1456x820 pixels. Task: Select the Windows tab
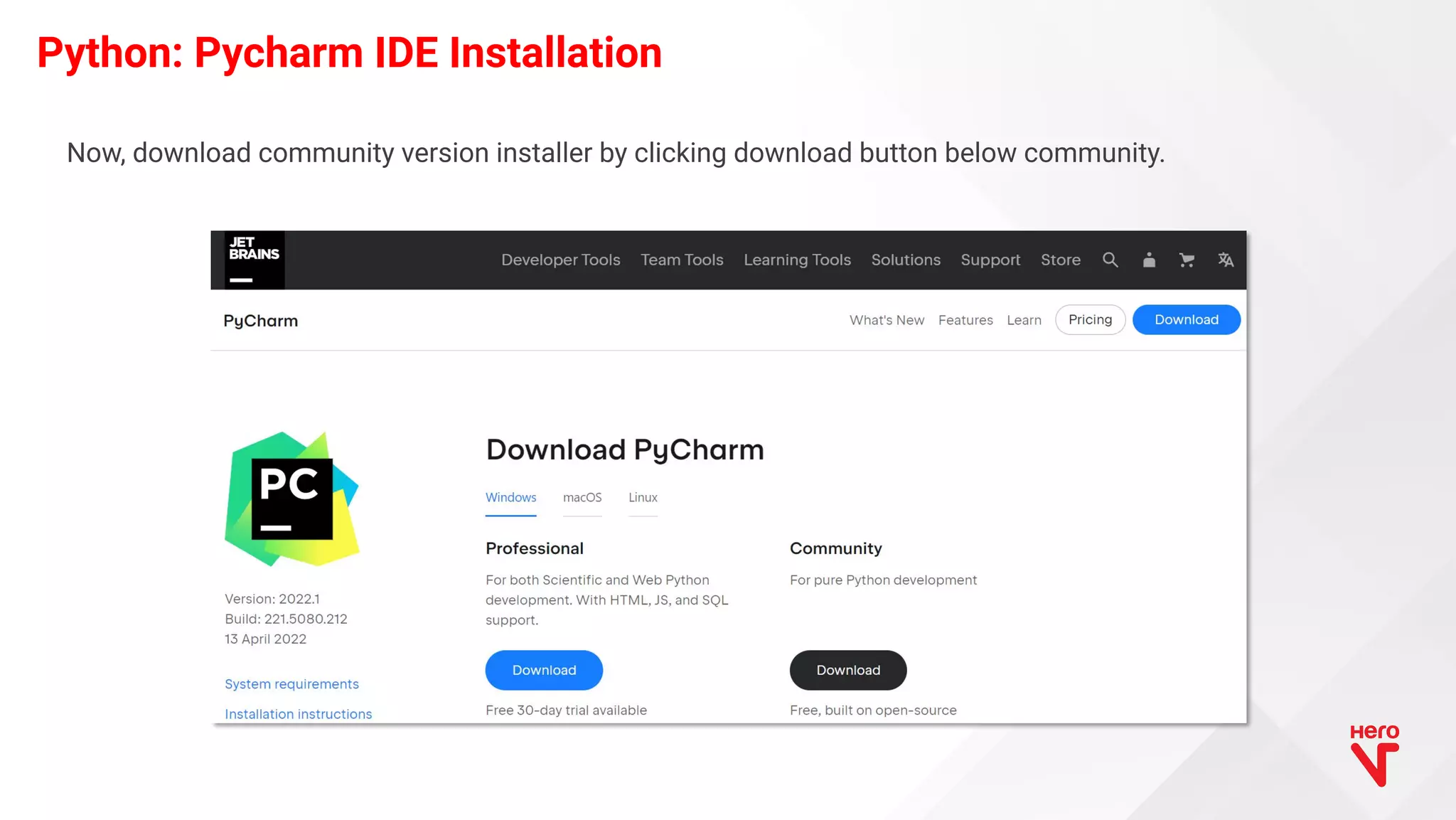point(510,498)
